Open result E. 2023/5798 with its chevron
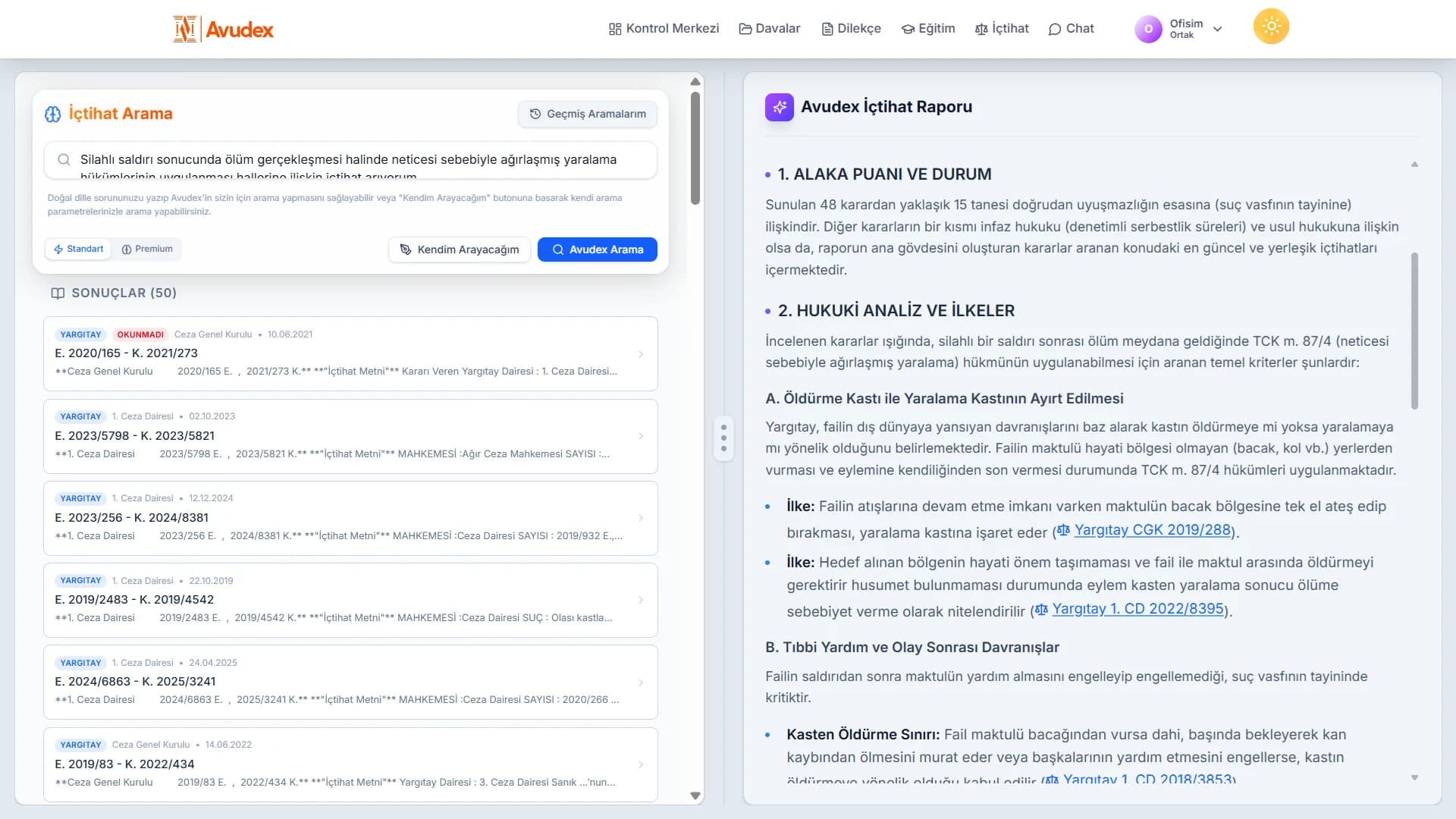The image size is (1456, 819). tap(641, 436)
